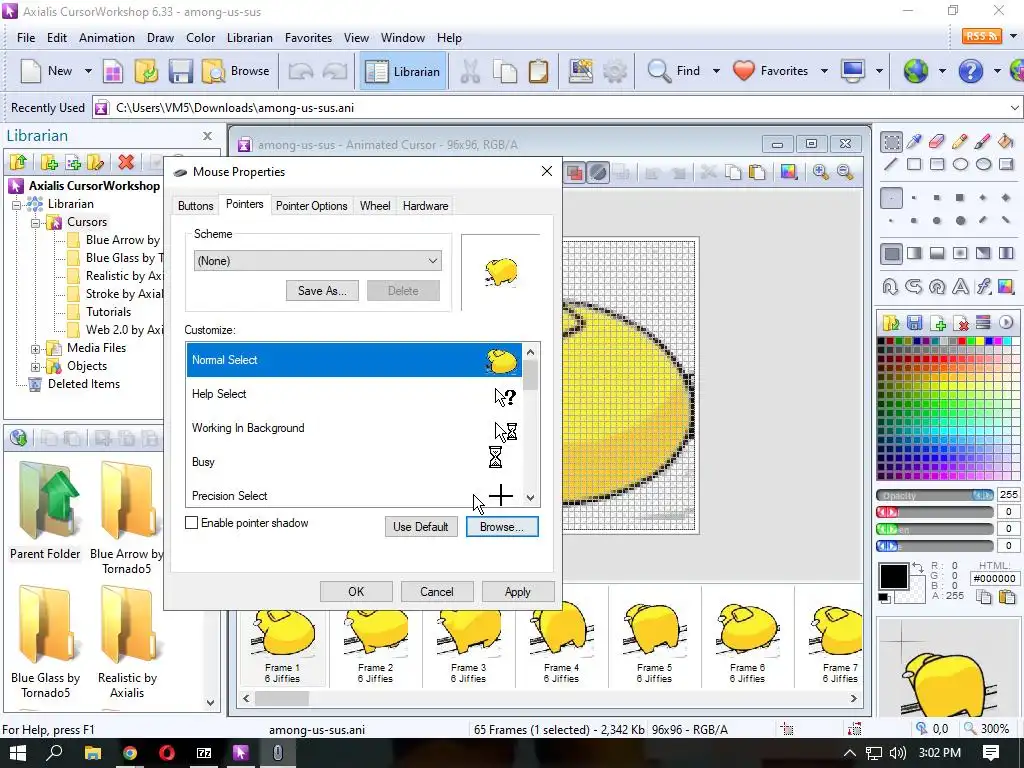Viewport: 1024px width, 768px height.
Task: Select the rectangular selection tool
Action: click(891, 141)
